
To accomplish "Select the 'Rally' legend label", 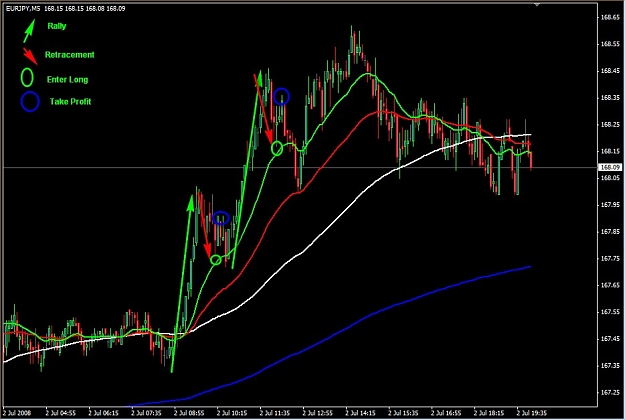I will pyautogui.click(x=57, y=26).
